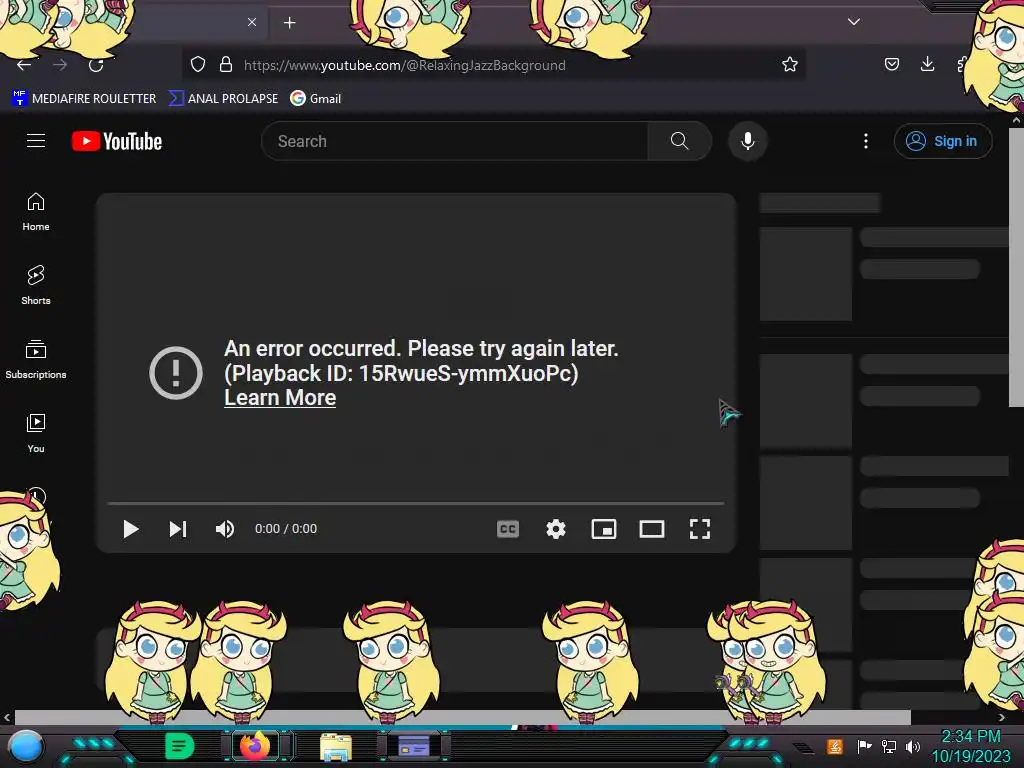Open Shorts in the sidebar
The height and width of the screenshot is (768, 1024).
tap(36, 285)
